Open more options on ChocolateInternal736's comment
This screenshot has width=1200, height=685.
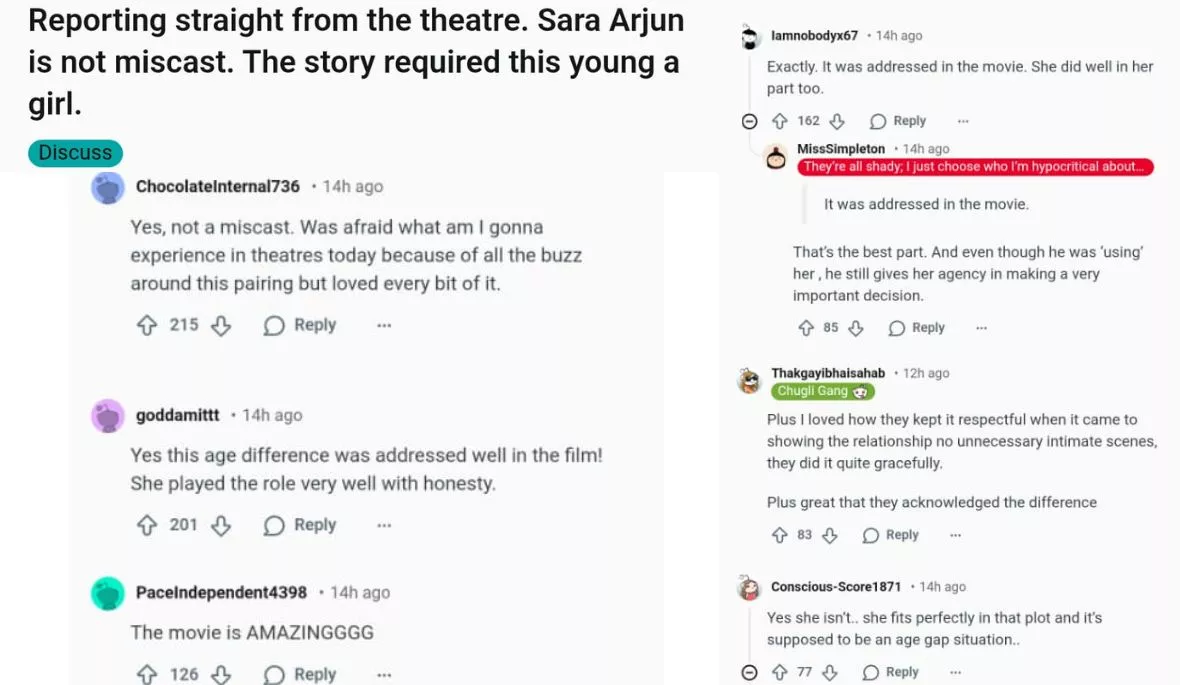coord(384,325)
